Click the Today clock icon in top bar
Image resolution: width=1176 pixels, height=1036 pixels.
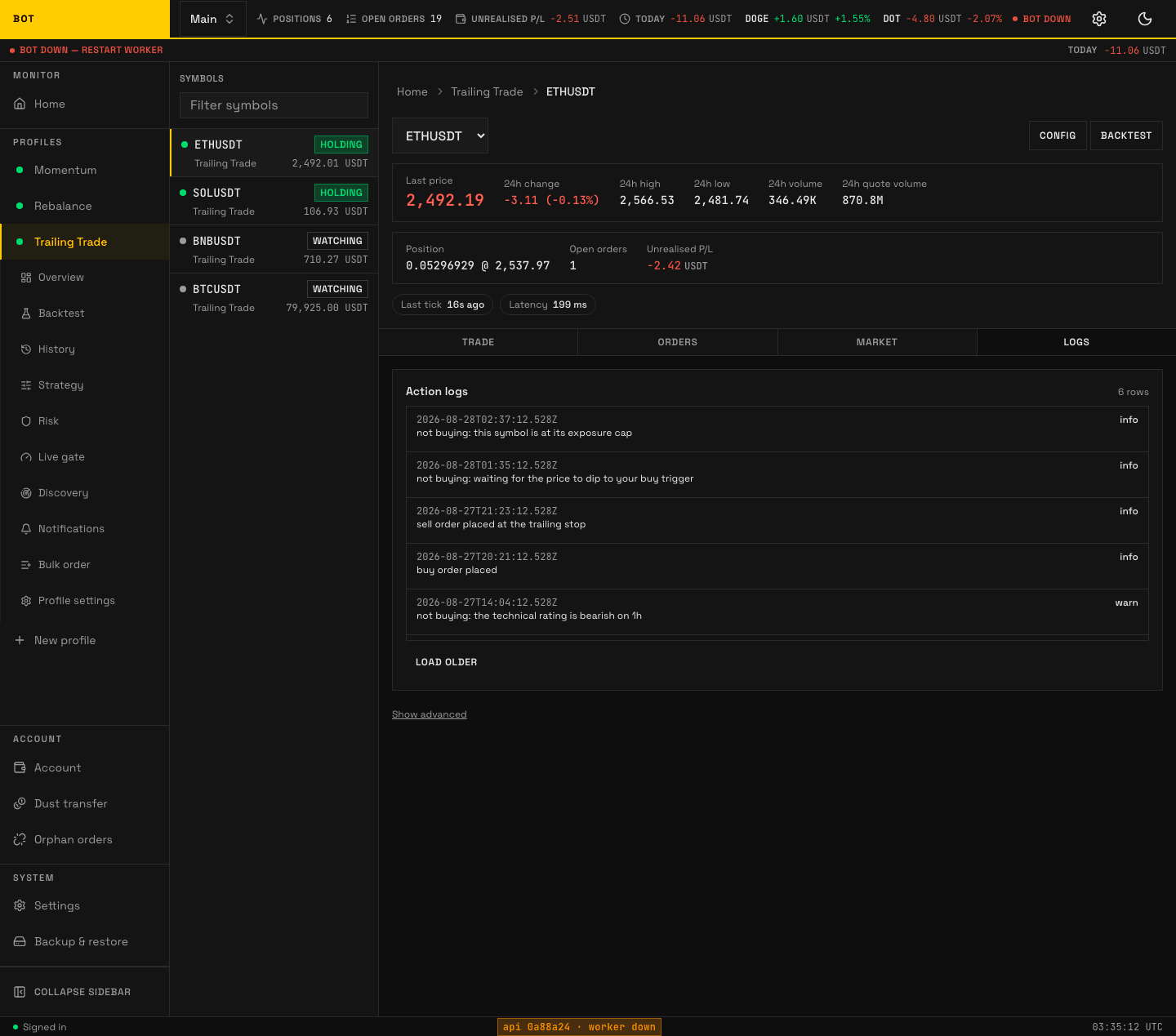click(x=625, y=19)
